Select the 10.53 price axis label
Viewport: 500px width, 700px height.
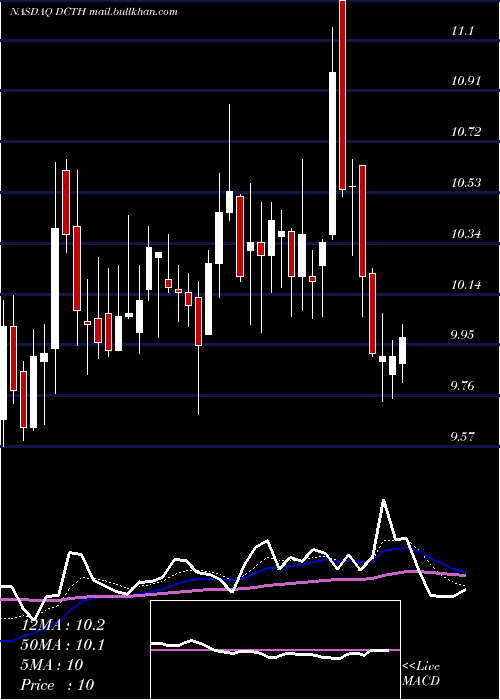point(466,183)
